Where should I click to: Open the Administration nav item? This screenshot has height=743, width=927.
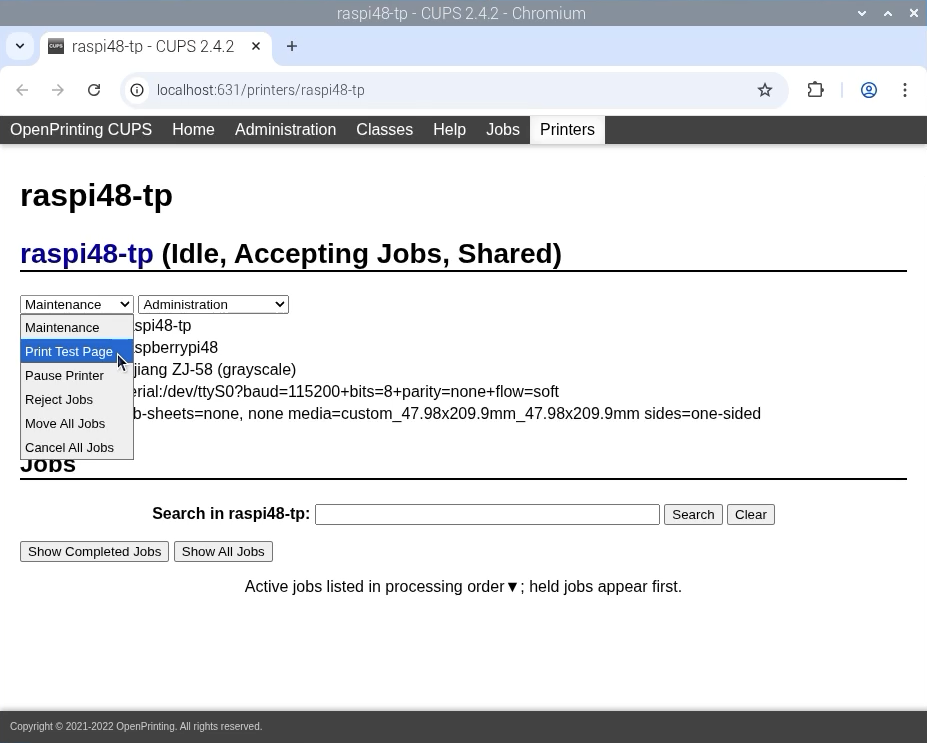[x=286, y=129]
